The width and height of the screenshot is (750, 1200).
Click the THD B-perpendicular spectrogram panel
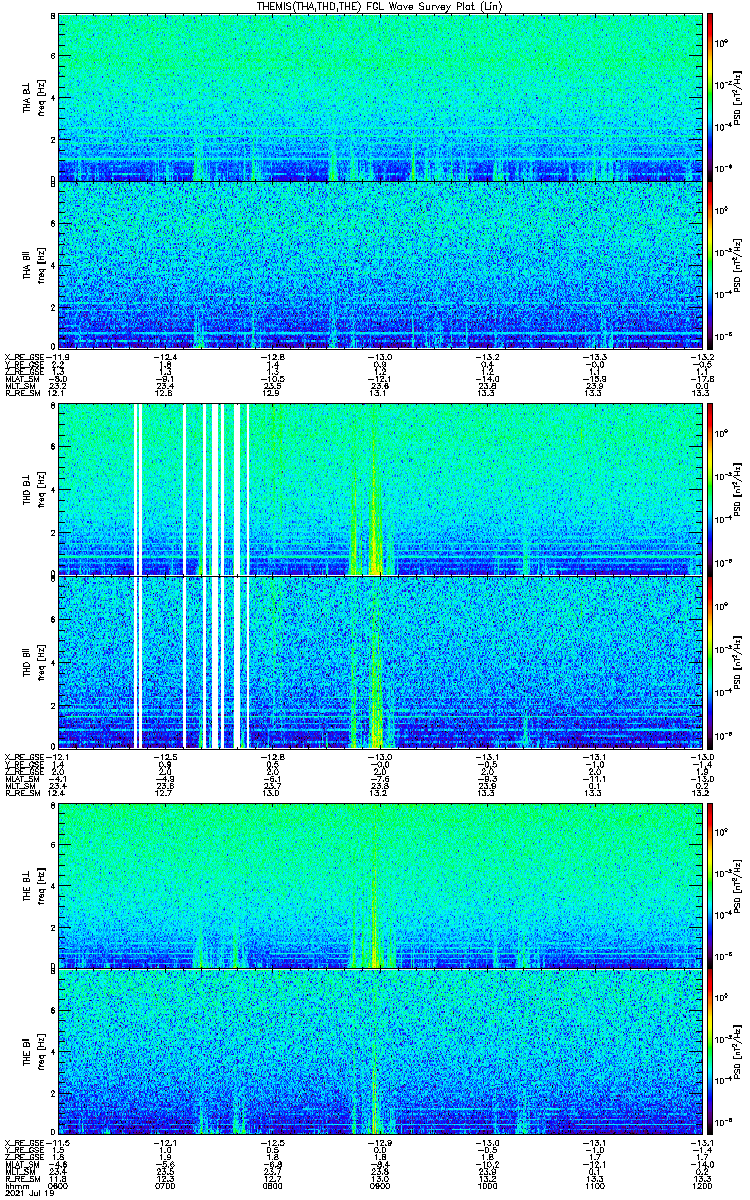pos(380,490)
